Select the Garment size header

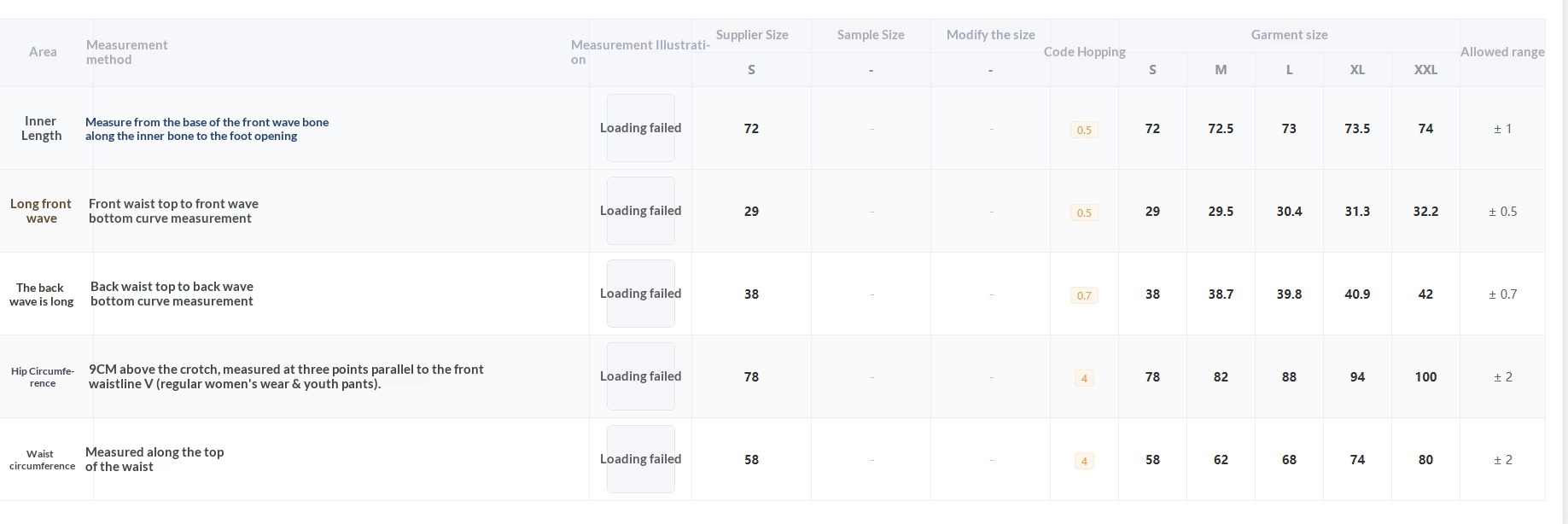click(1289, 35)
